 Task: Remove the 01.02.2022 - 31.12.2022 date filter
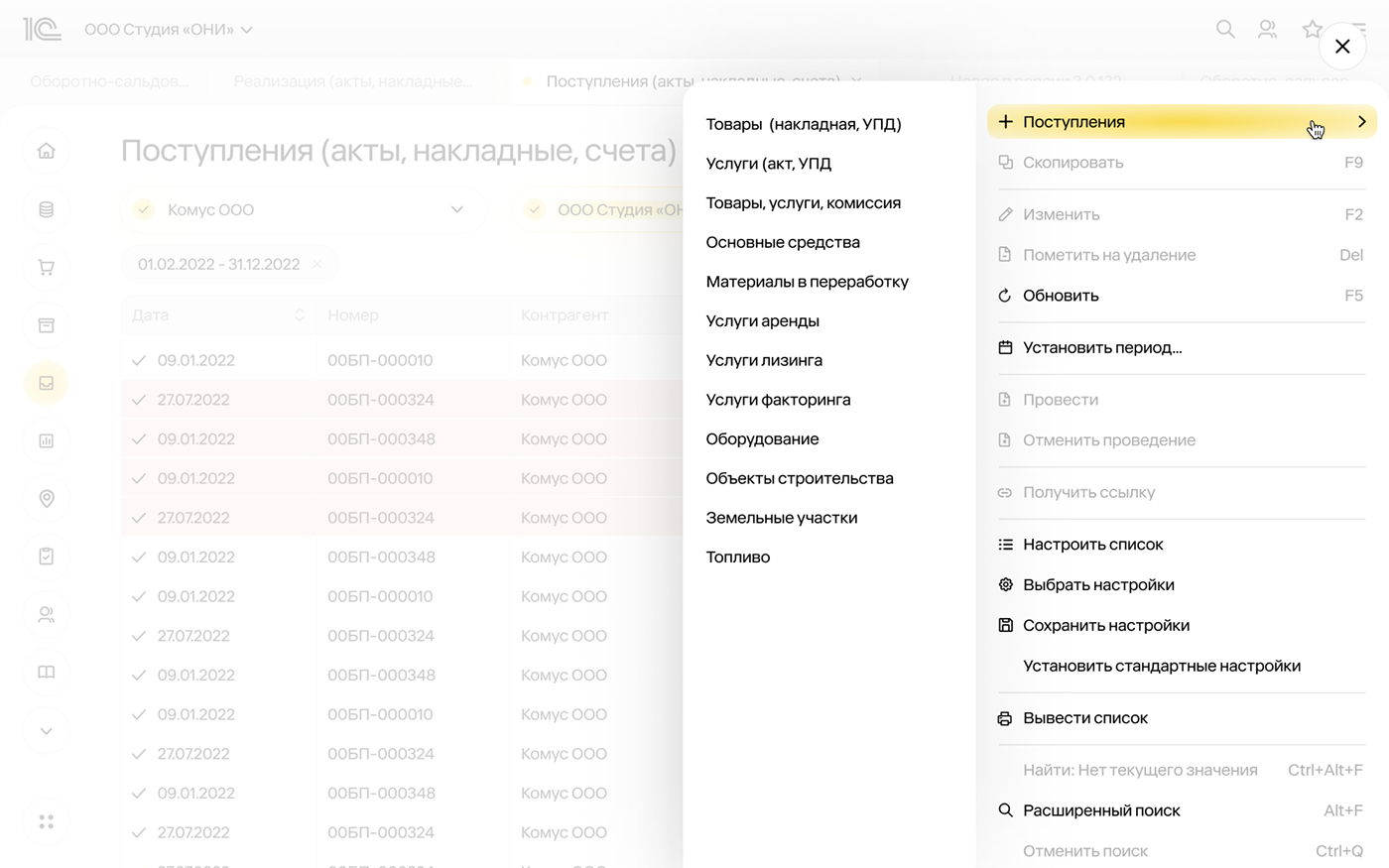click(x=317, y=264)
